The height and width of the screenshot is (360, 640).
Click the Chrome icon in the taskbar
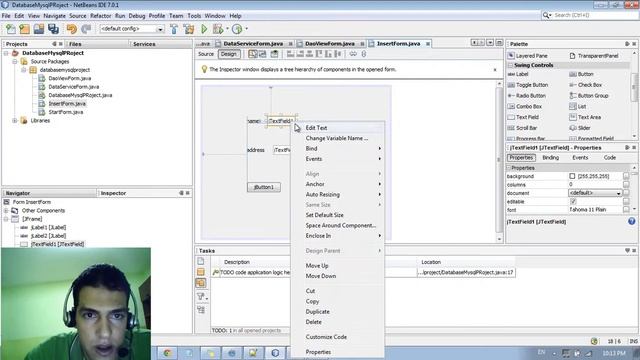(x=167, y=353)
